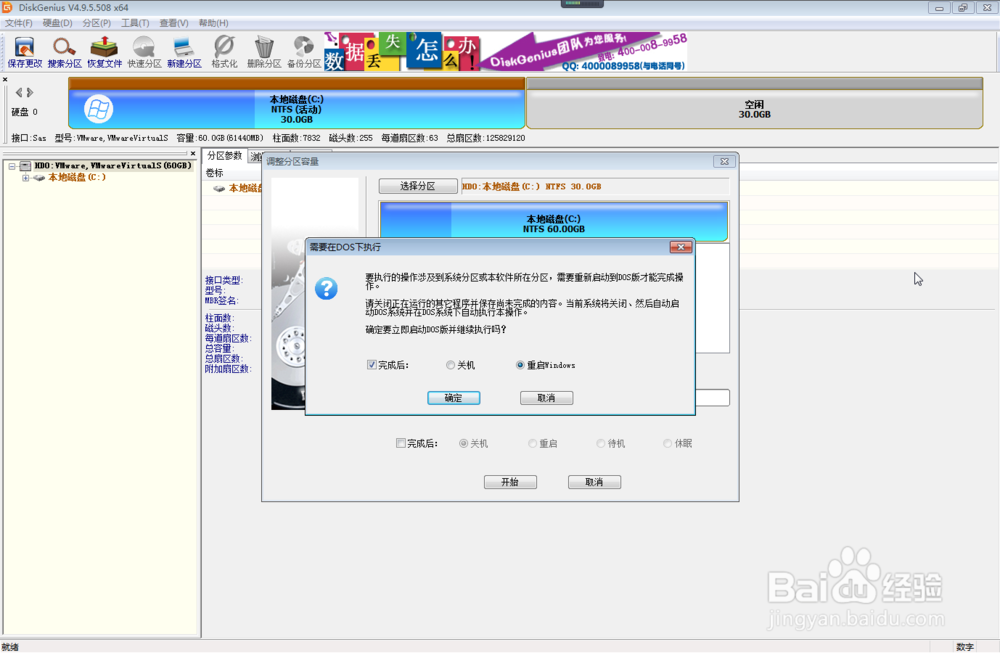This screenshot has width=1000, height=653.
Task: Click the 新建分区 new partition icon
Action: 184,52
